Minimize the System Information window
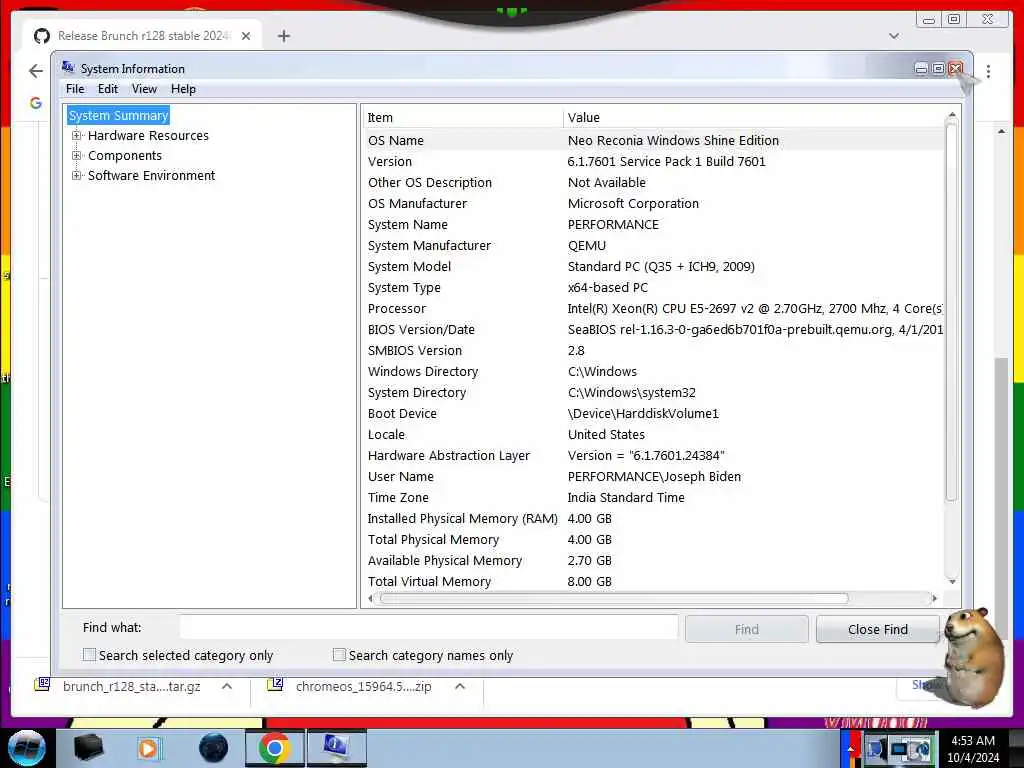 click(921, 68)
